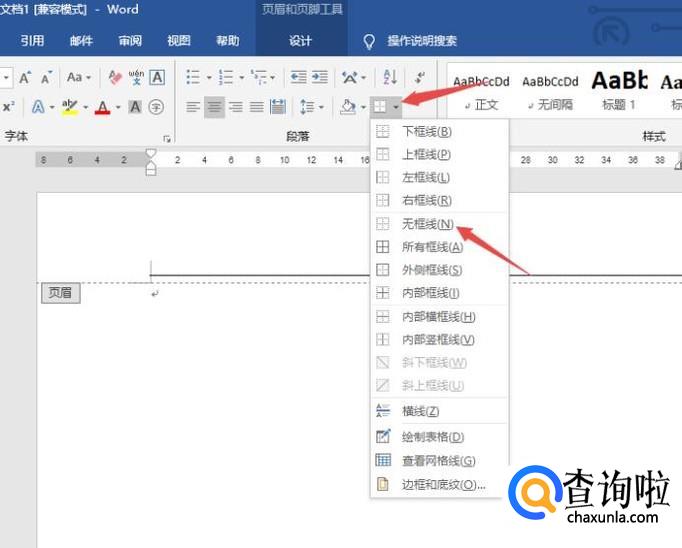Open the Asian layout tool
The width and height of the screenshot is (682, 548).
[349, 77]
